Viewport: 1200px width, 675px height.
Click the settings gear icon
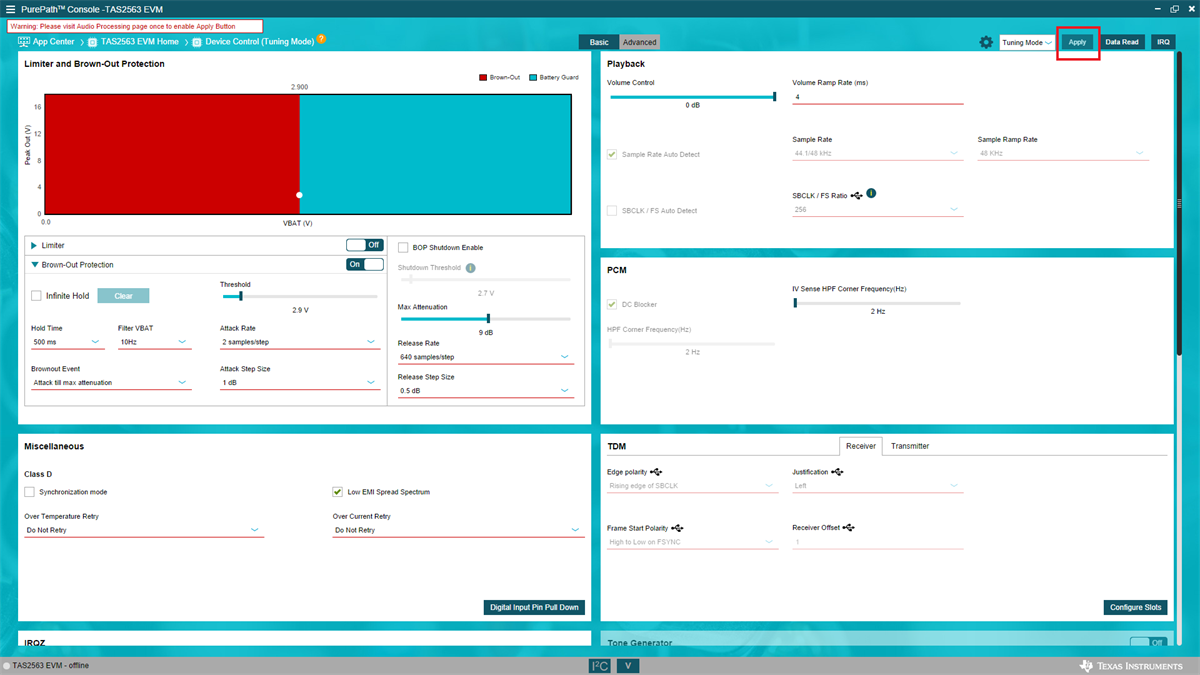tap(986, 42)
